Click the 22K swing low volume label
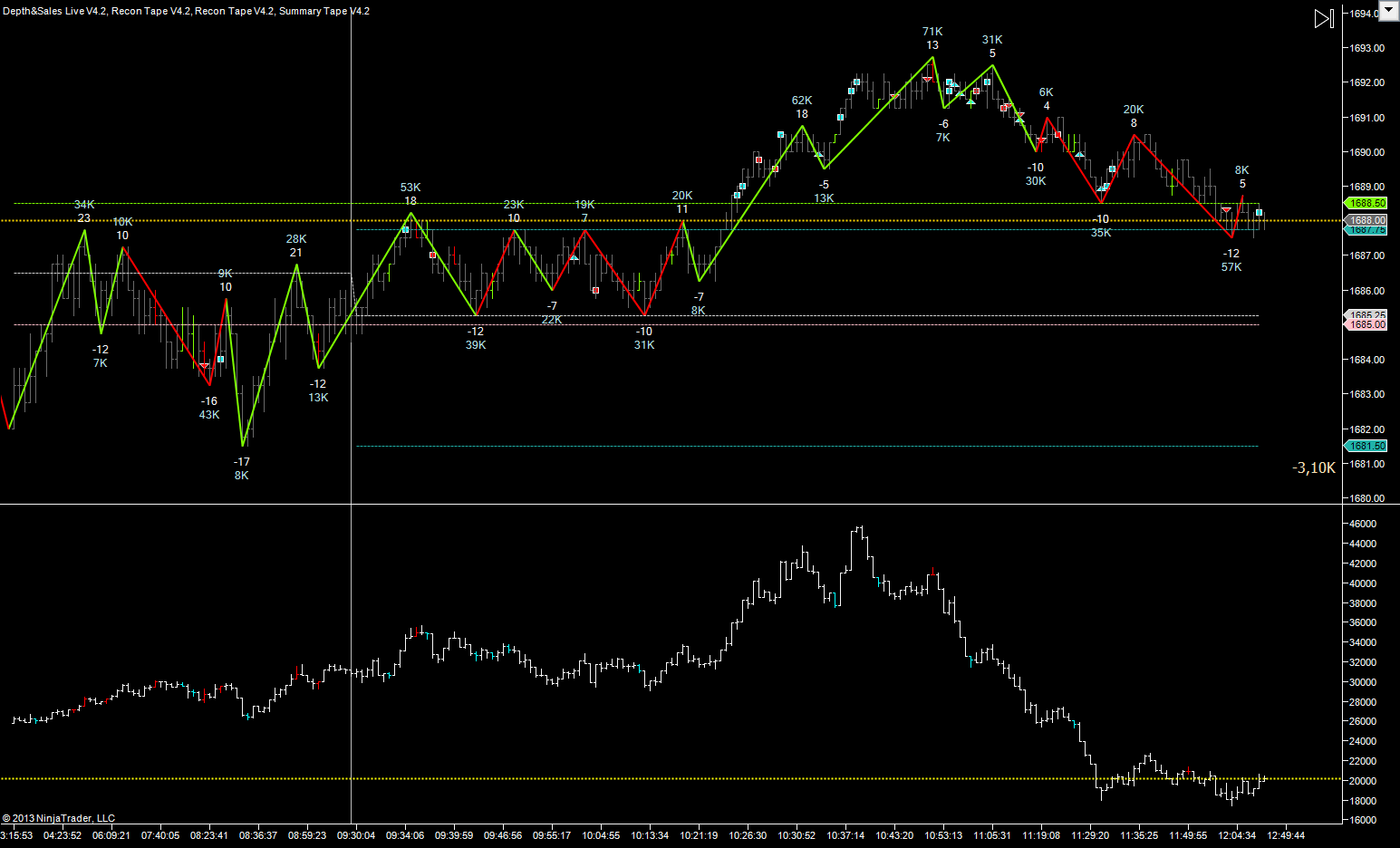The image size is (1400, 848). [552, 320]
